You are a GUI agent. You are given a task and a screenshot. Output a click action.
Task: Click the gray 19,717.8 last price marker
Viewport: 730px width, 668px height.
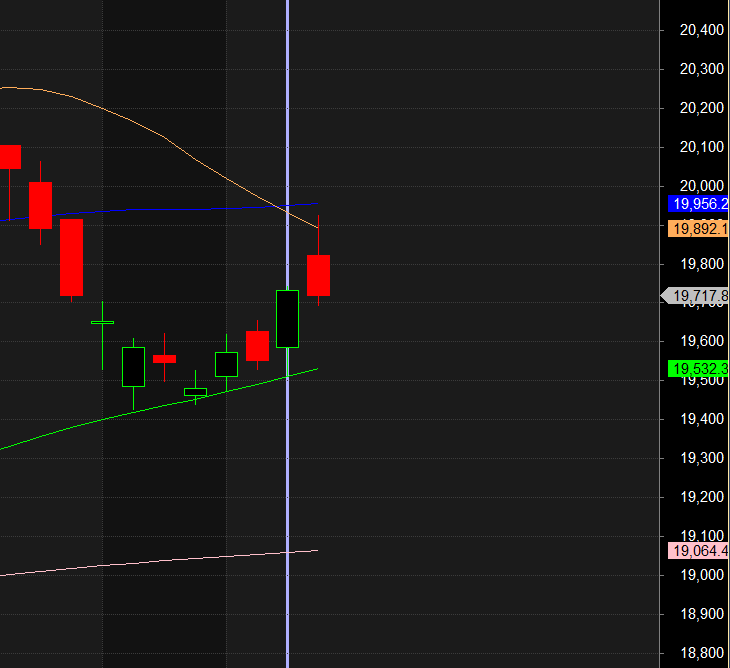pyautogui.click(x=696, y=296)
